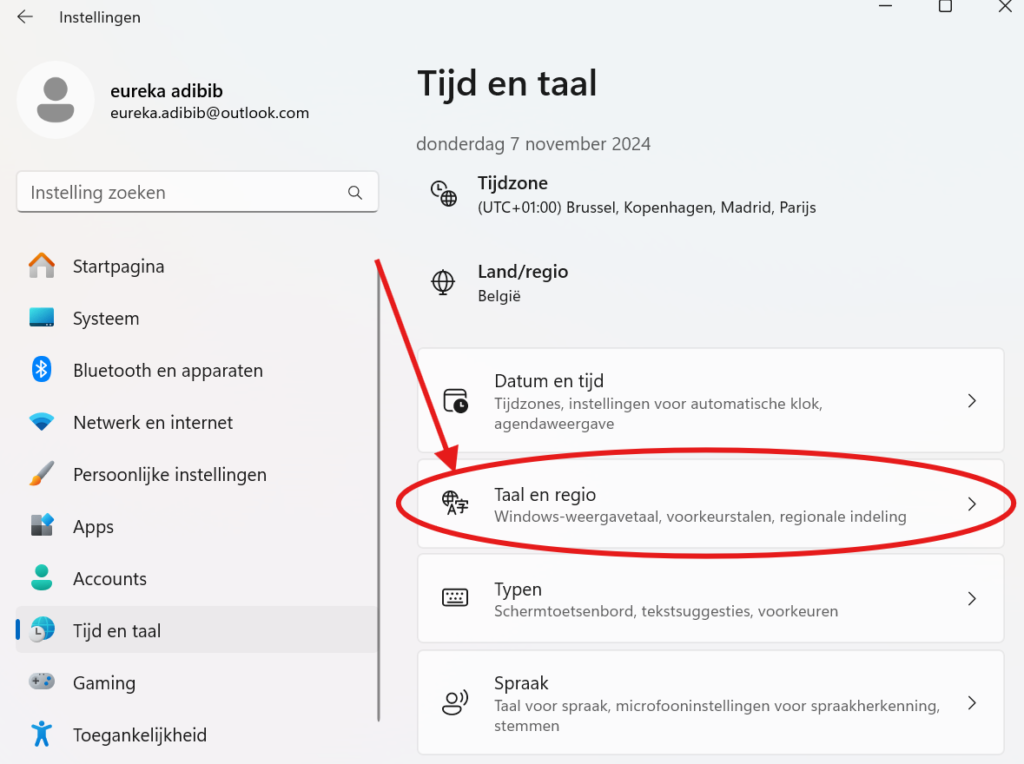Click the Taal en regio language icon
This screenshot has height=764, width=1024.
coord(455,504)
